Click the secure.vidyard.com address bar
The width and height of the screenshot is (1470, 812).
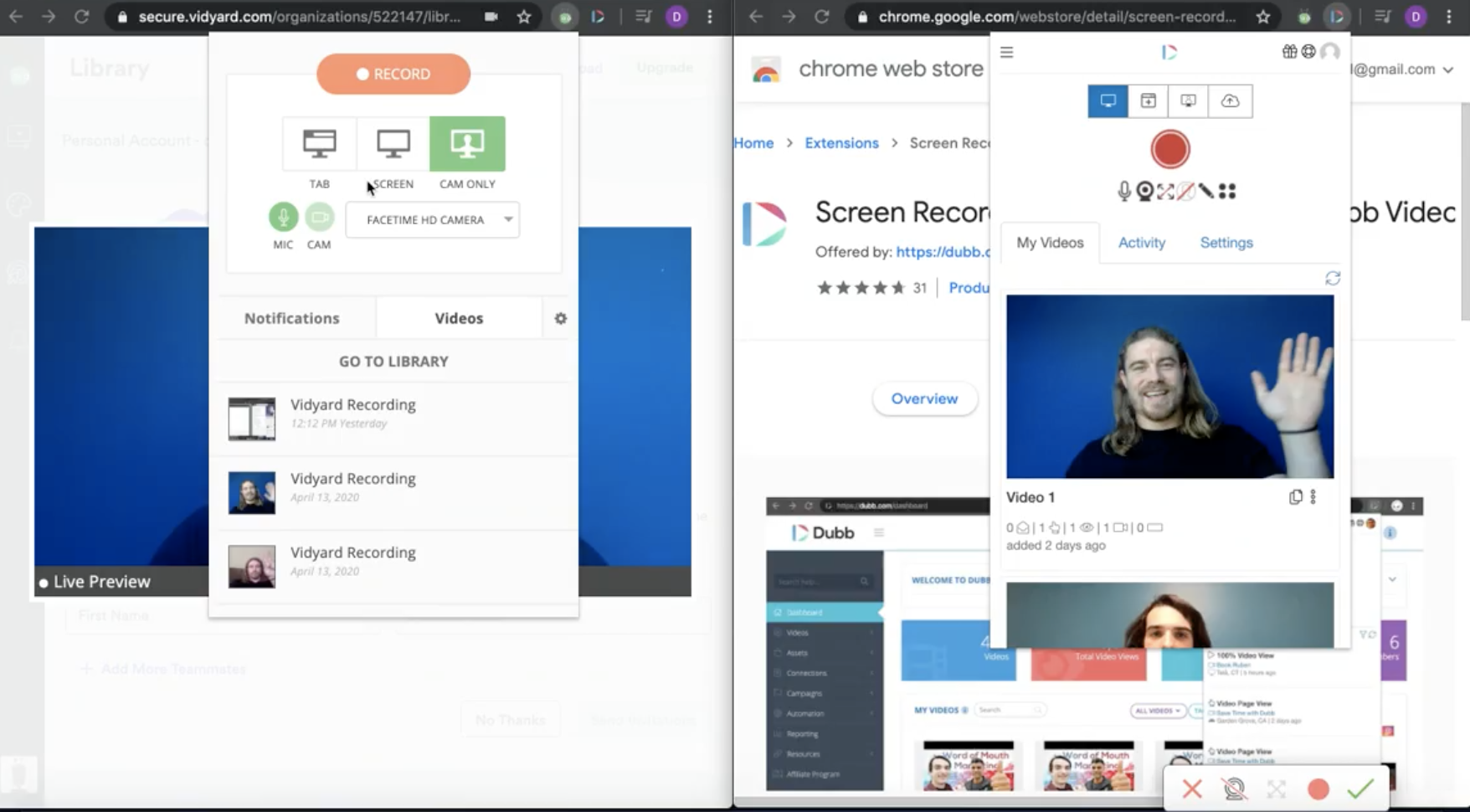299,17
